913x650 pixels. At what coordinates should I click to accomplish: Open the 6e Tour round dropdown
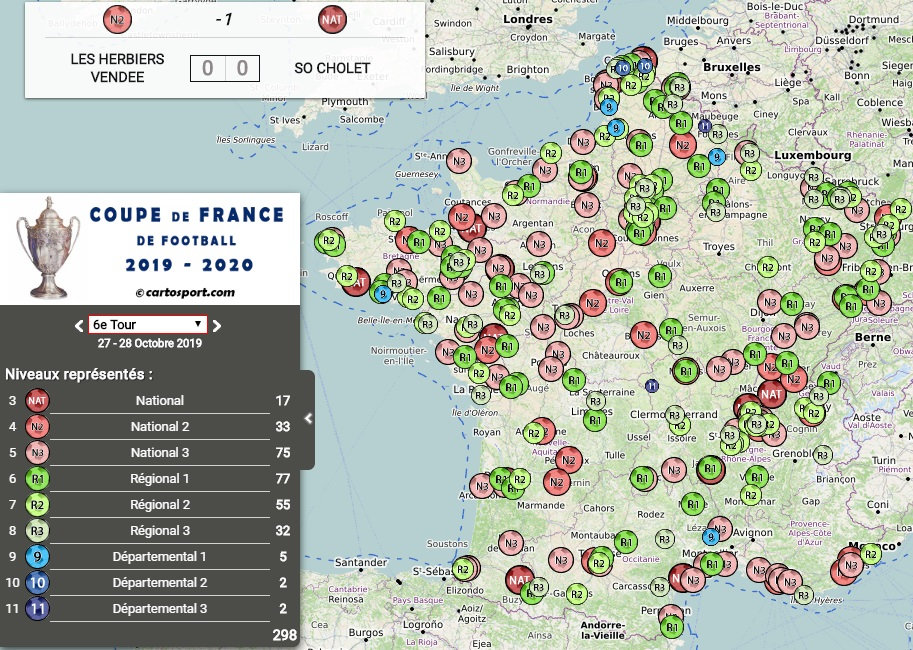pyautogui.click(x=147, y=324)
